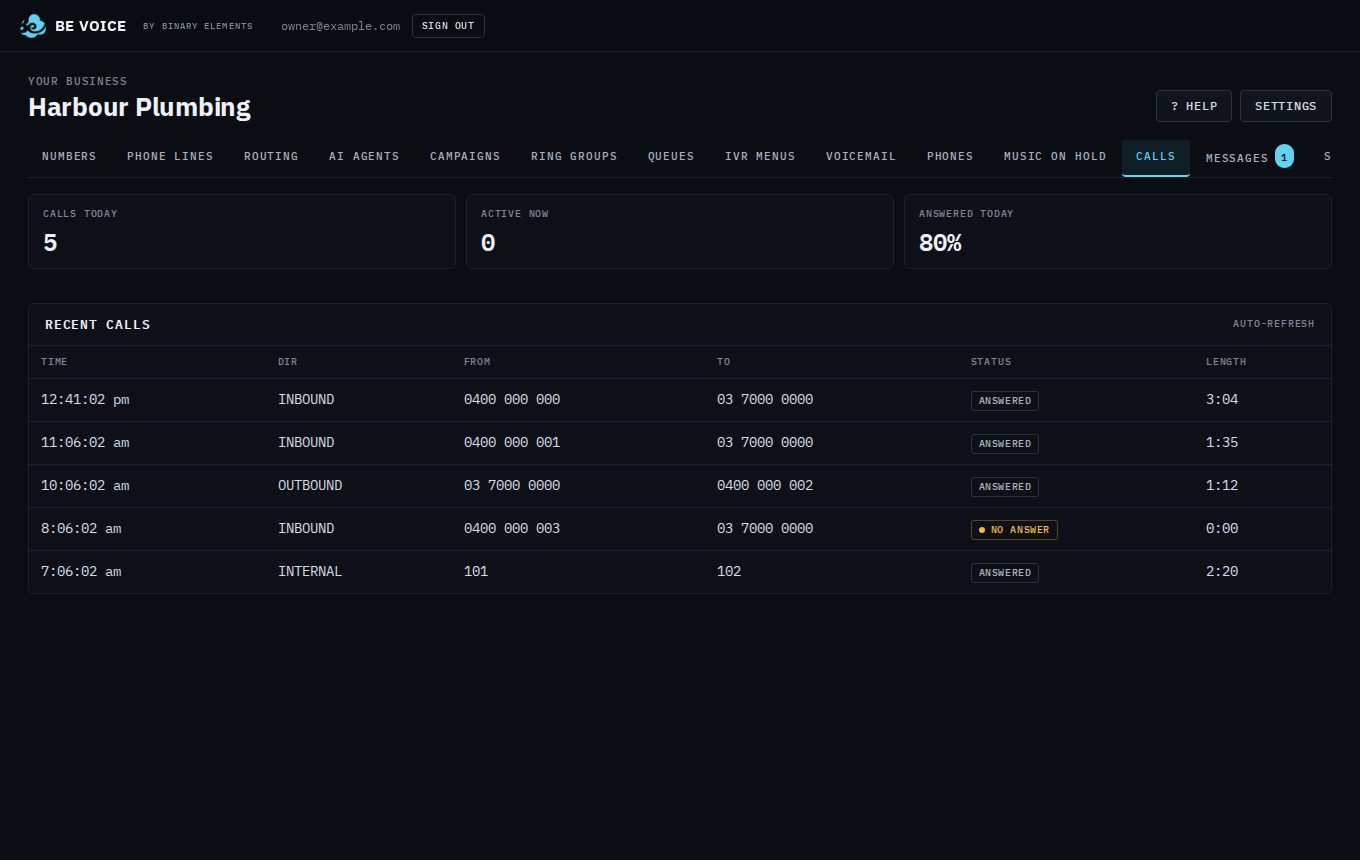Select the active Calls tab
Screen dimensions: 1360x860
(1156, 157)
